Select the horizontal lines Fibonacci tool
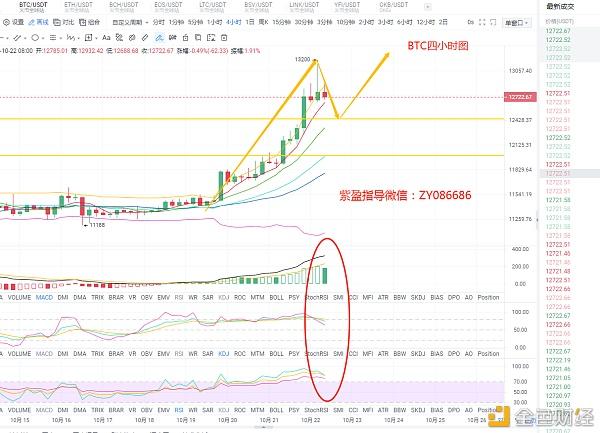The width and height of the screenshot is (600, 433). [x=53, y=37]
